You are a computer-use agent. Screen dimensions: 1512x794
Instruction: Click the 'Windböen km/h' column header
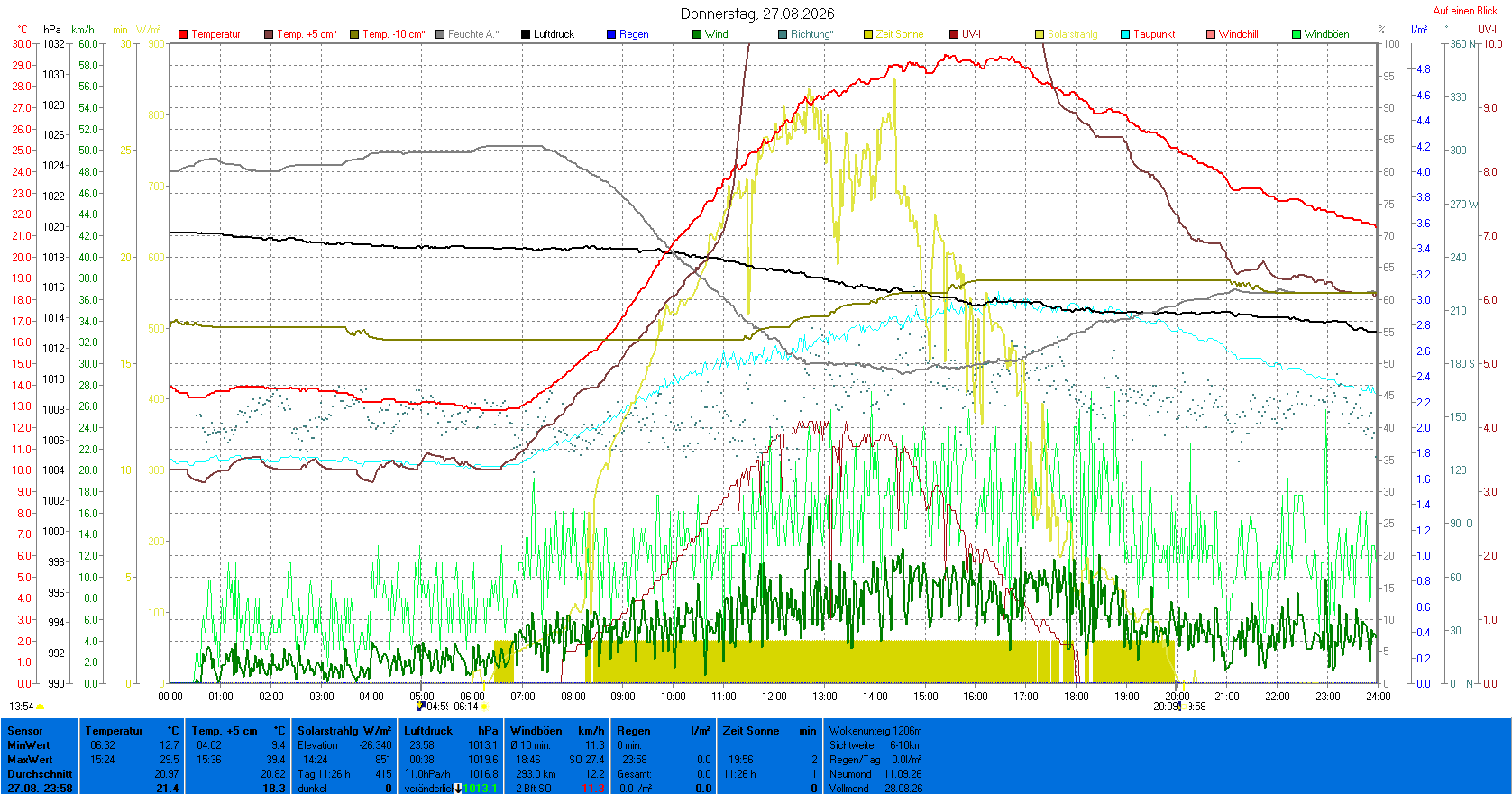point(557,731)
